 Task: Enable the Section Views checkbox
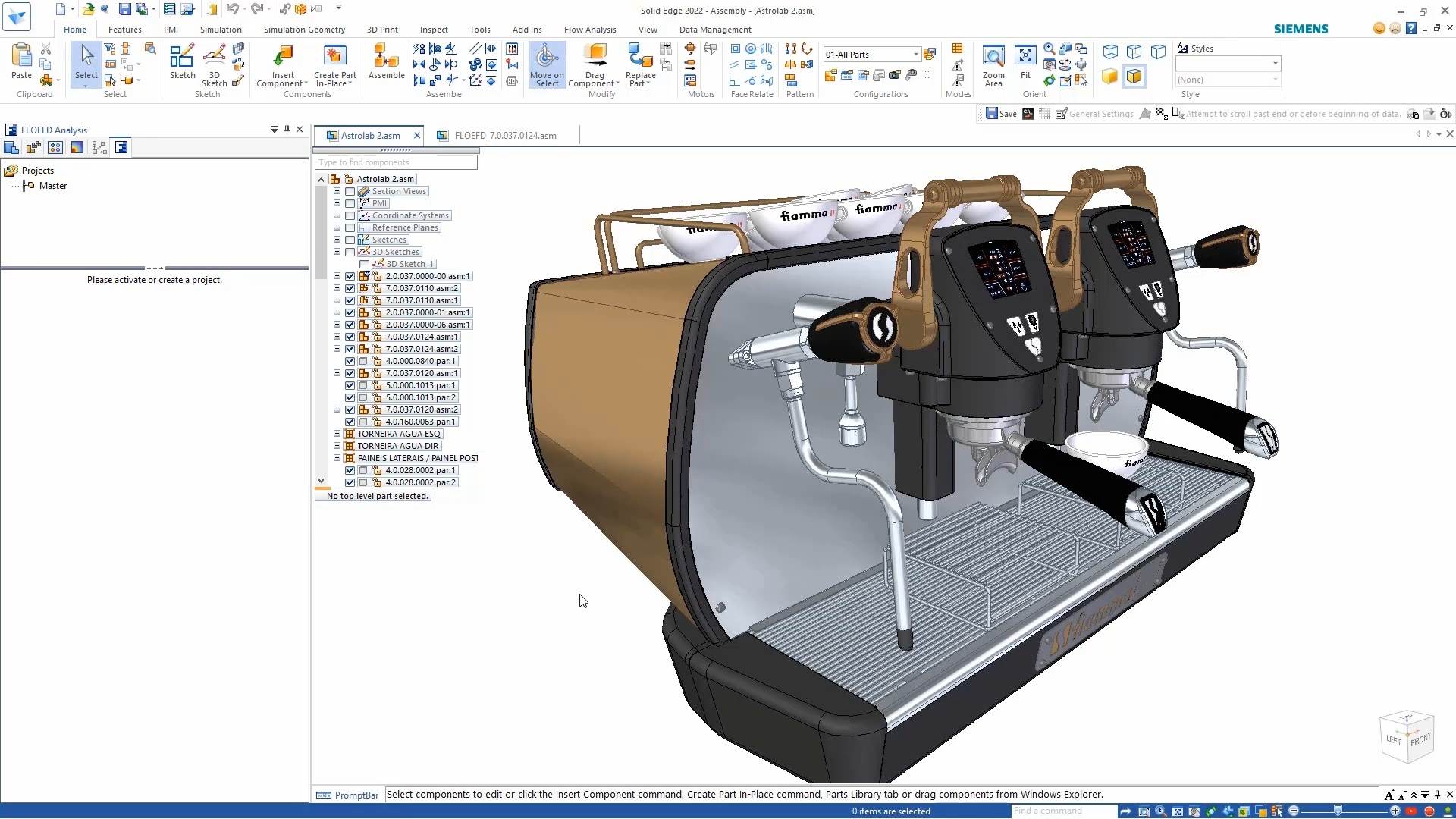(x=349, y=191)
